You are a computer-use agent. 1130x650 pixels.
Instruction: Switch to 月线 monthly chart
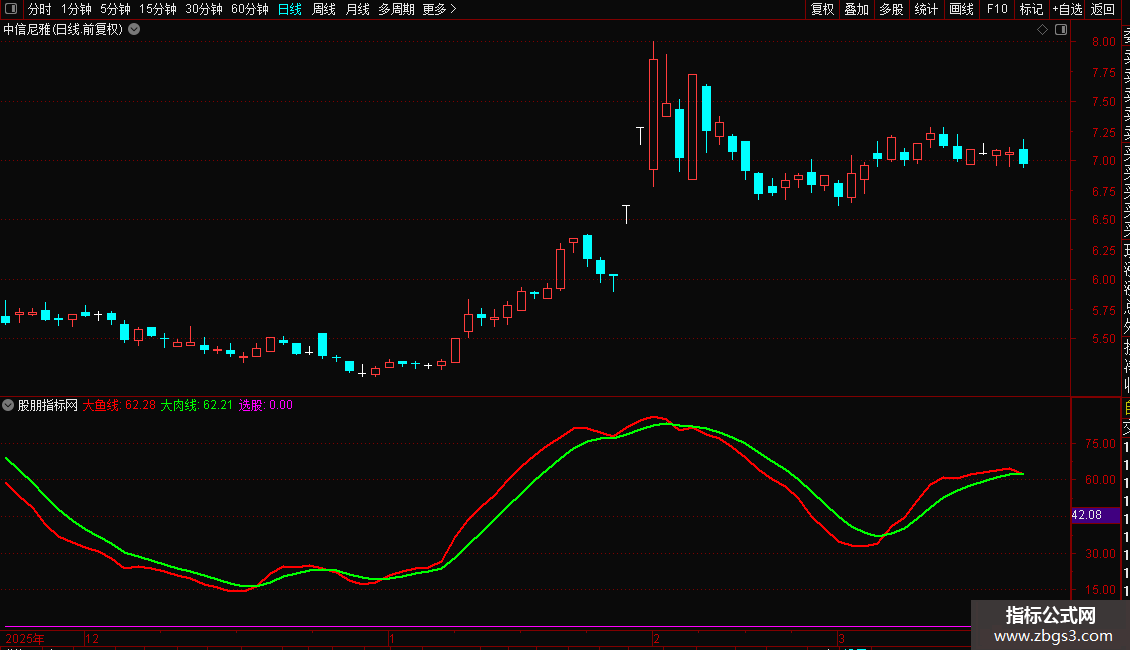pyautogui.click(x=357, y=9)
